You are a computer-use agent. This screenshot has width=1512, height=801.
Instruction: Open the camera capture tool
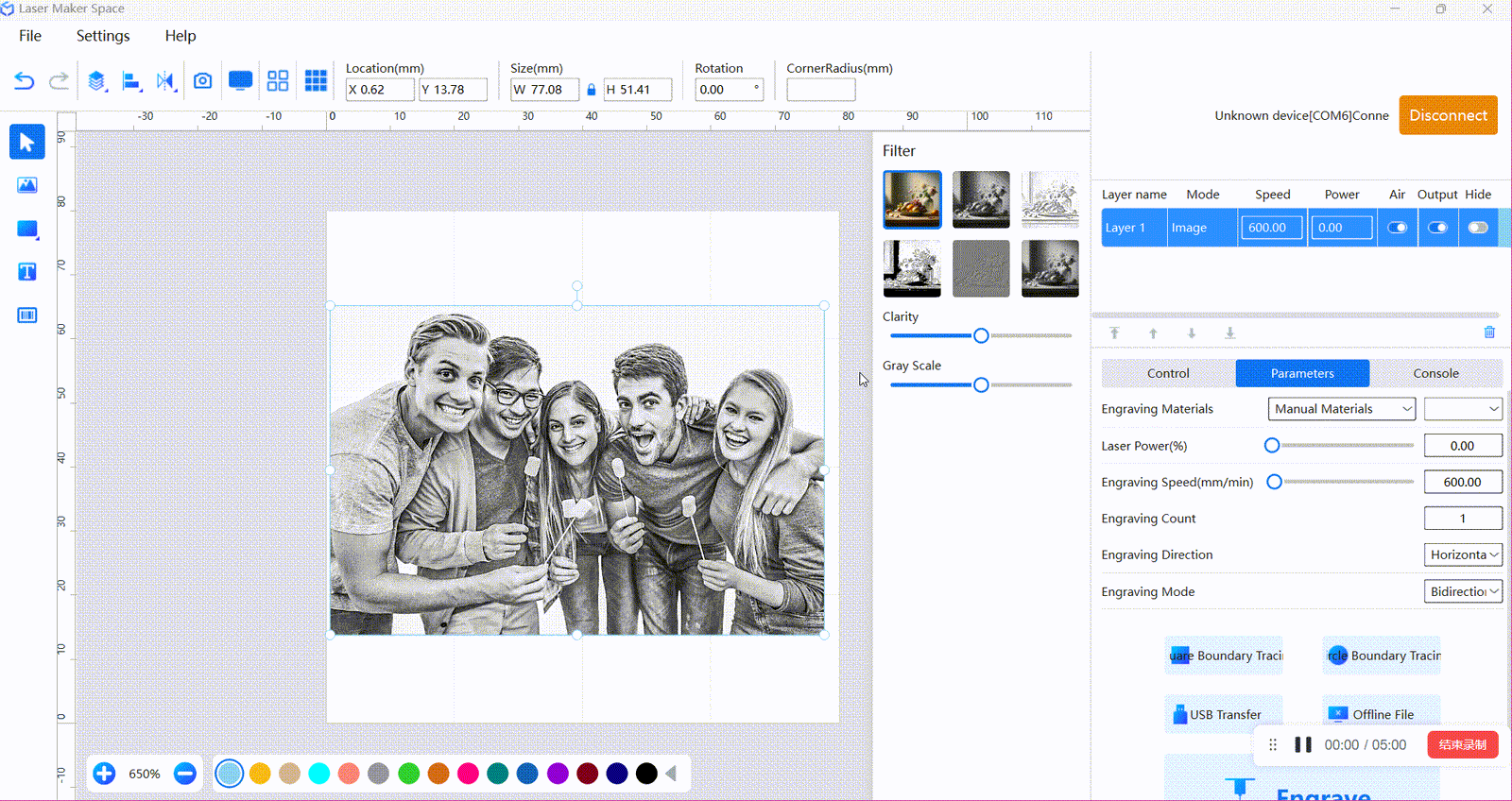202,81
